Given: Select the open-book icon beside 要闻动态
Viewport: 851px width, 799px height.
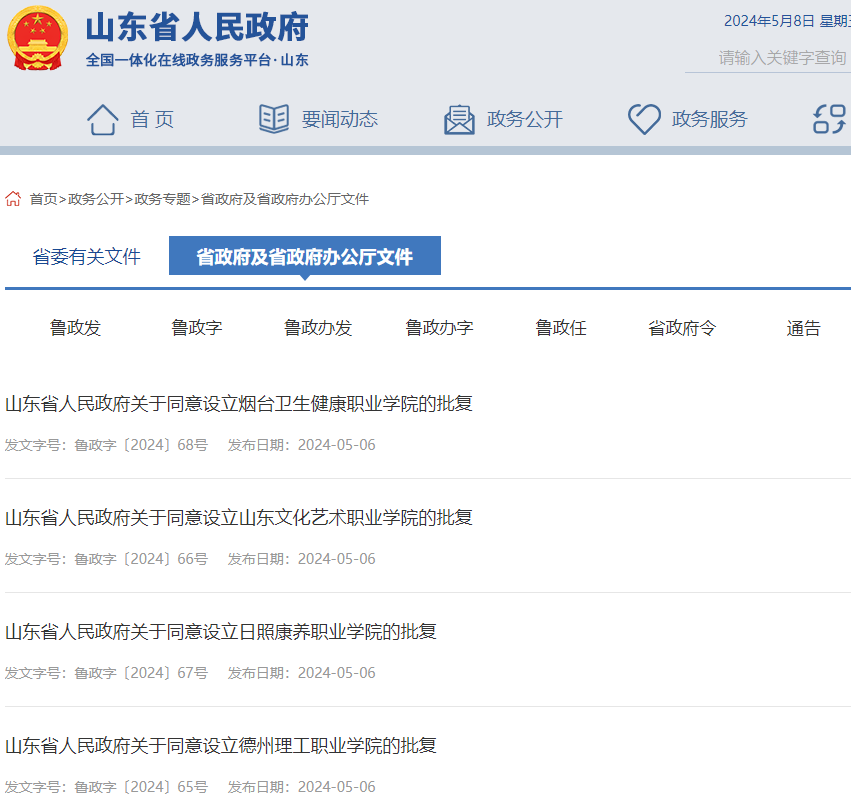Looking at the screenshot, I should click(x=268, y=118).
